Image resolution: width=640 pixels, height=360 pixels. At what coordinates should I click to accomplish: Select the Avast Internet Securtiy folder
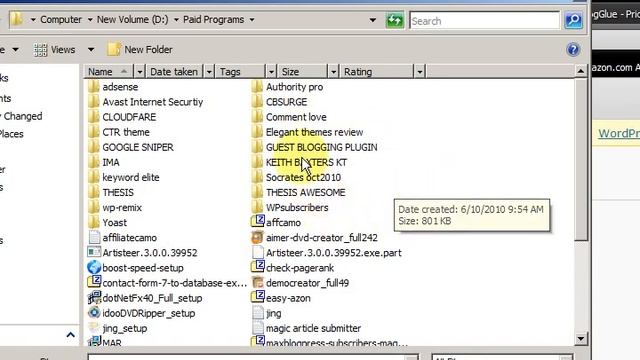(x=145, y=102)
